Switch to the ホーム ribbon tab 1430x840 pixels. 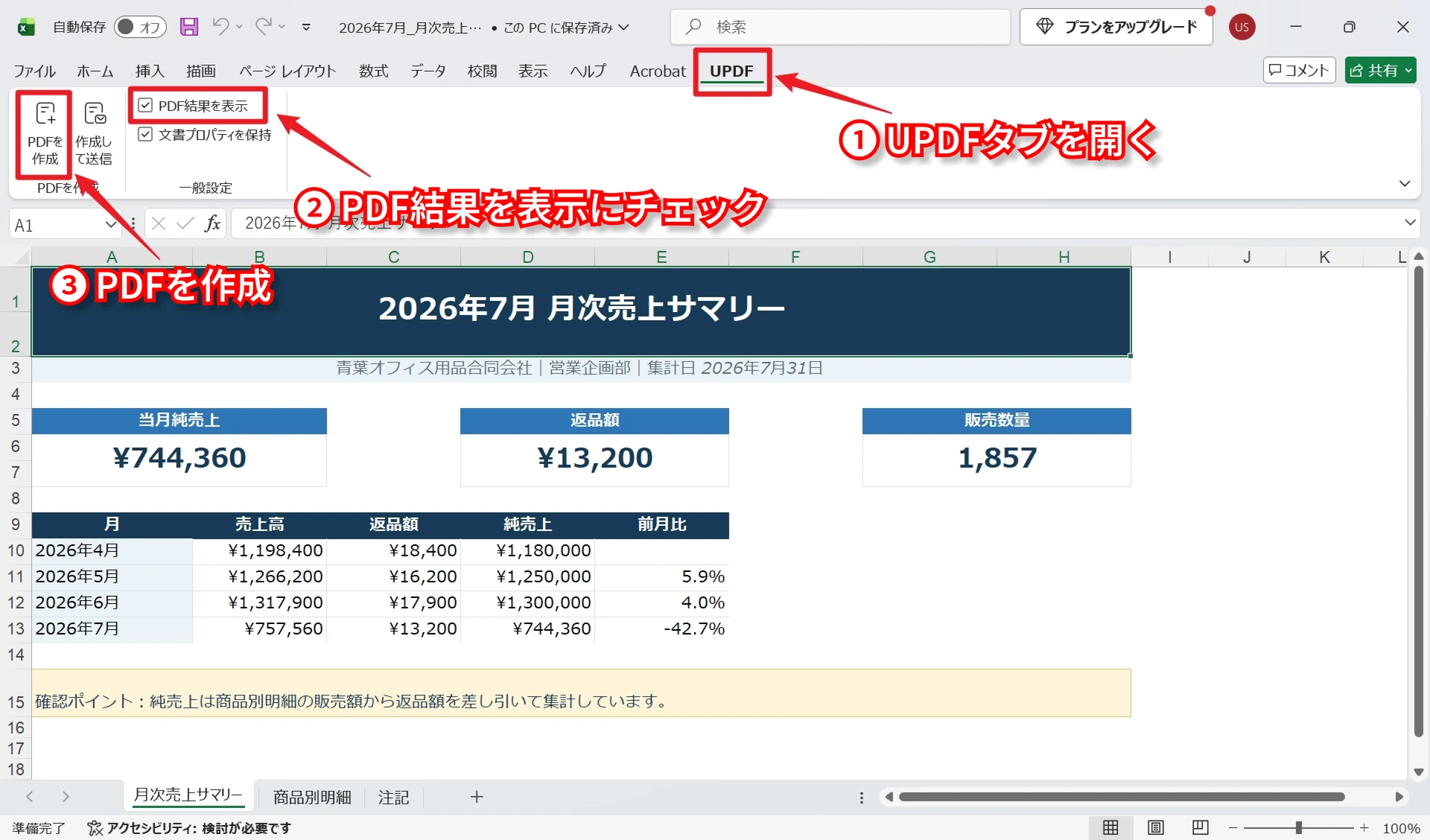95,71
